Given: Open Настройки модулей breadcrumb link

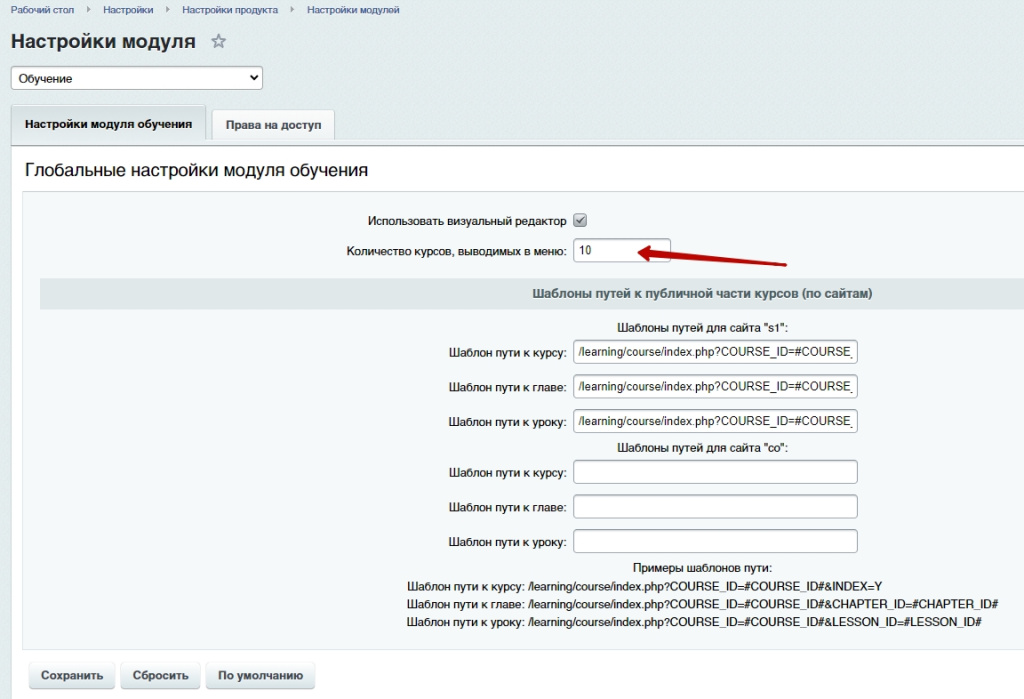Looking at the screenshot, I should pyautogui.click(x=353, y=9).
